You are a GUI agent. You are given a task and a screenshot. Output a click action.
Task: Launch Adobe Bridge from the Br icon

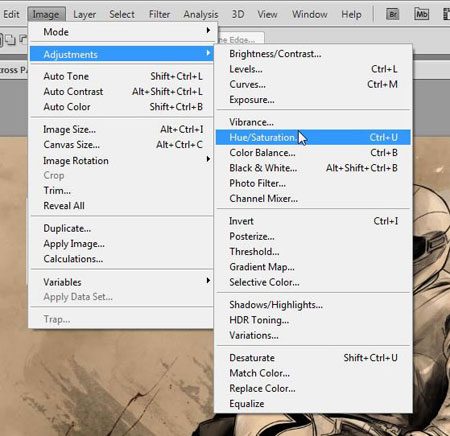point(393,14)
